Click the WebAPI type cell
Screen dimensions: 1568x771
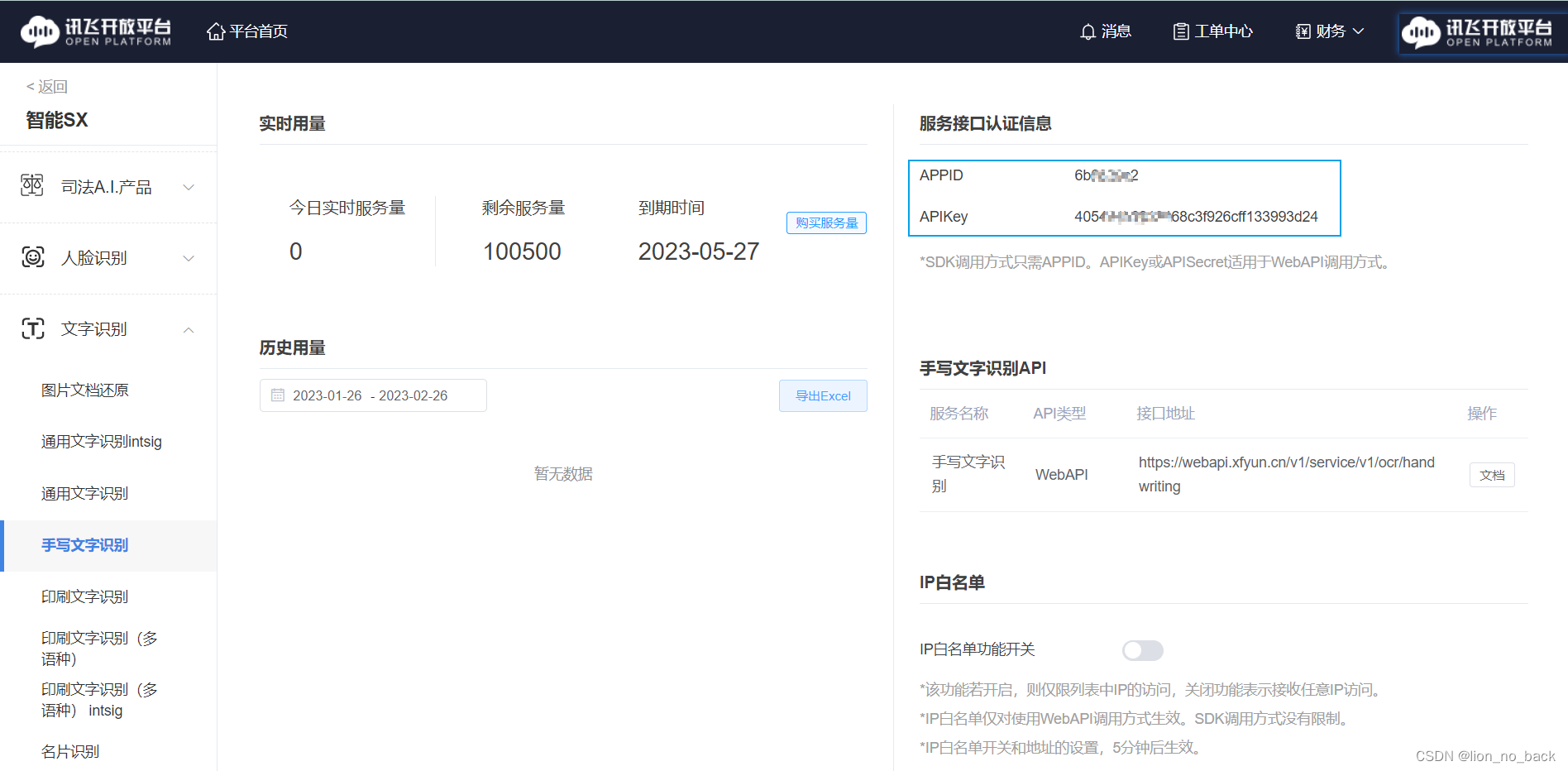point(1062,475)
